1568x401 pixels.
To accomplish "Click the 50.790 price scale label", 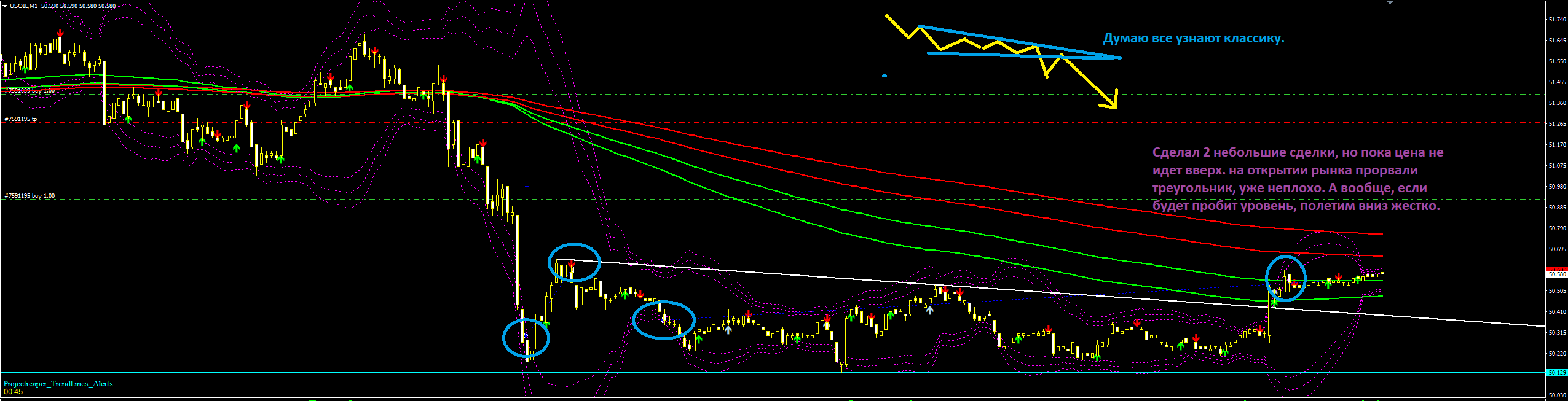I will tap(1557, 228).
